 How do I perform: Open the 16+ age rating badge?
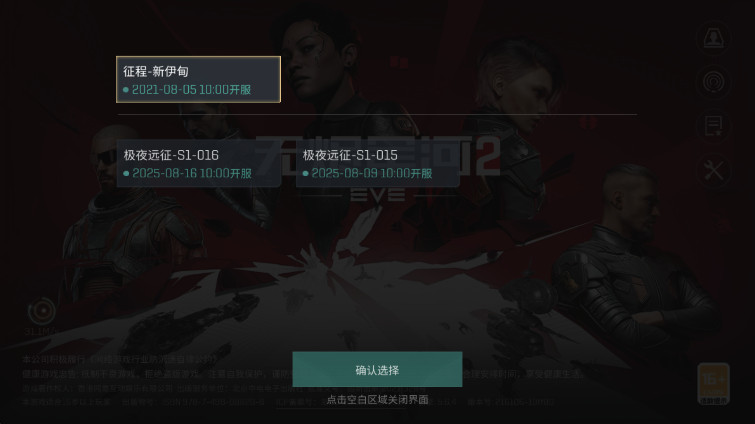pos(714,384)
